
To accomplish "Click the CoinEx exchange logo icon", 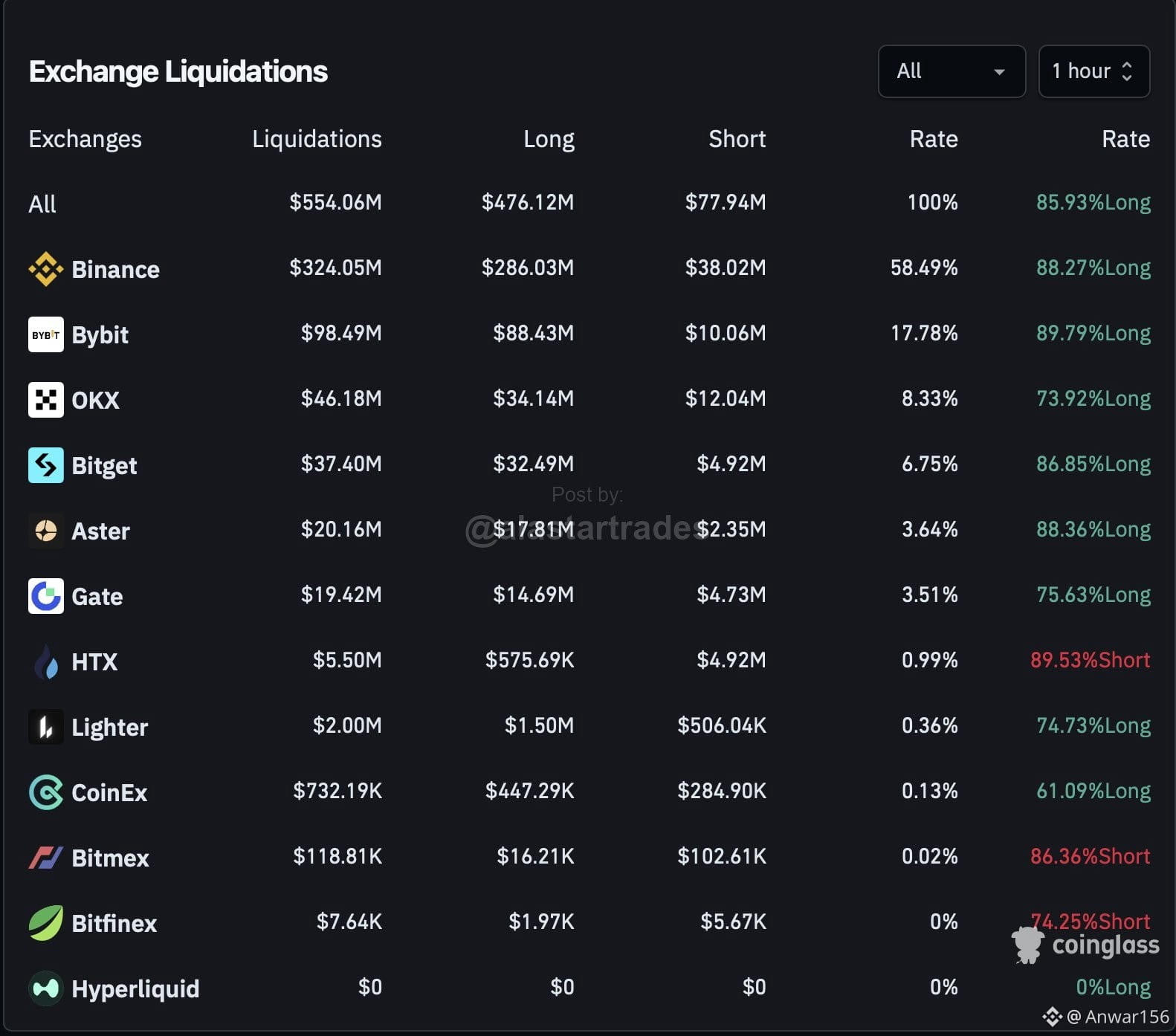I will (46, 792).
